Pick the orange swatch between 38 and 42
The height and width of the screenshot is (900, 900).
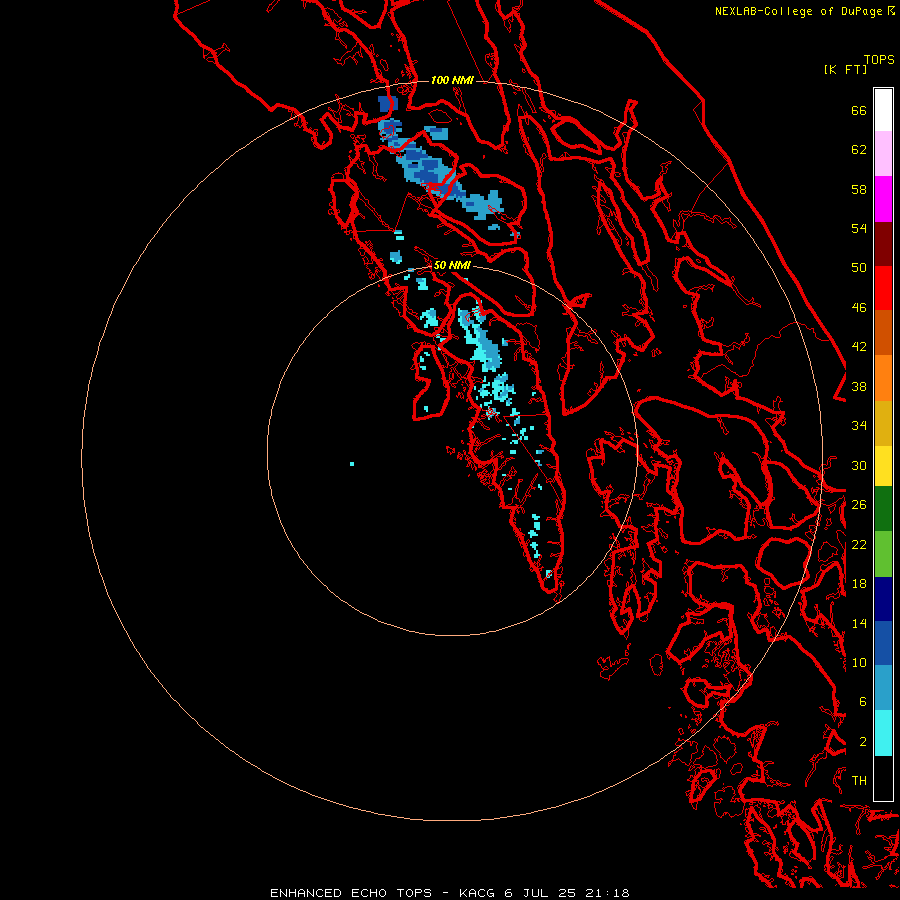(x=883, y=378)
